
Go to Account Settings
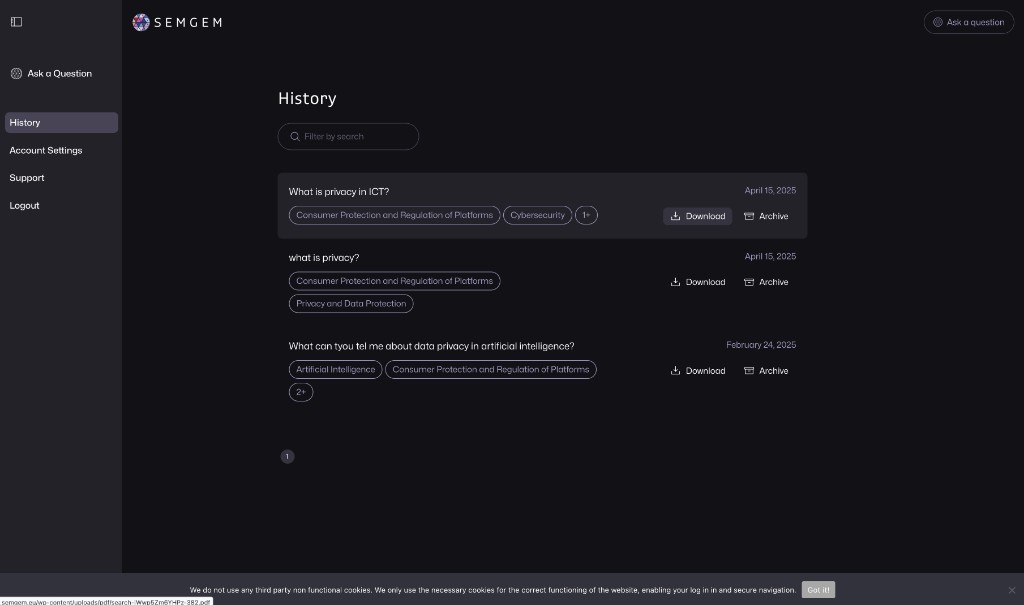tap(46, 150)
